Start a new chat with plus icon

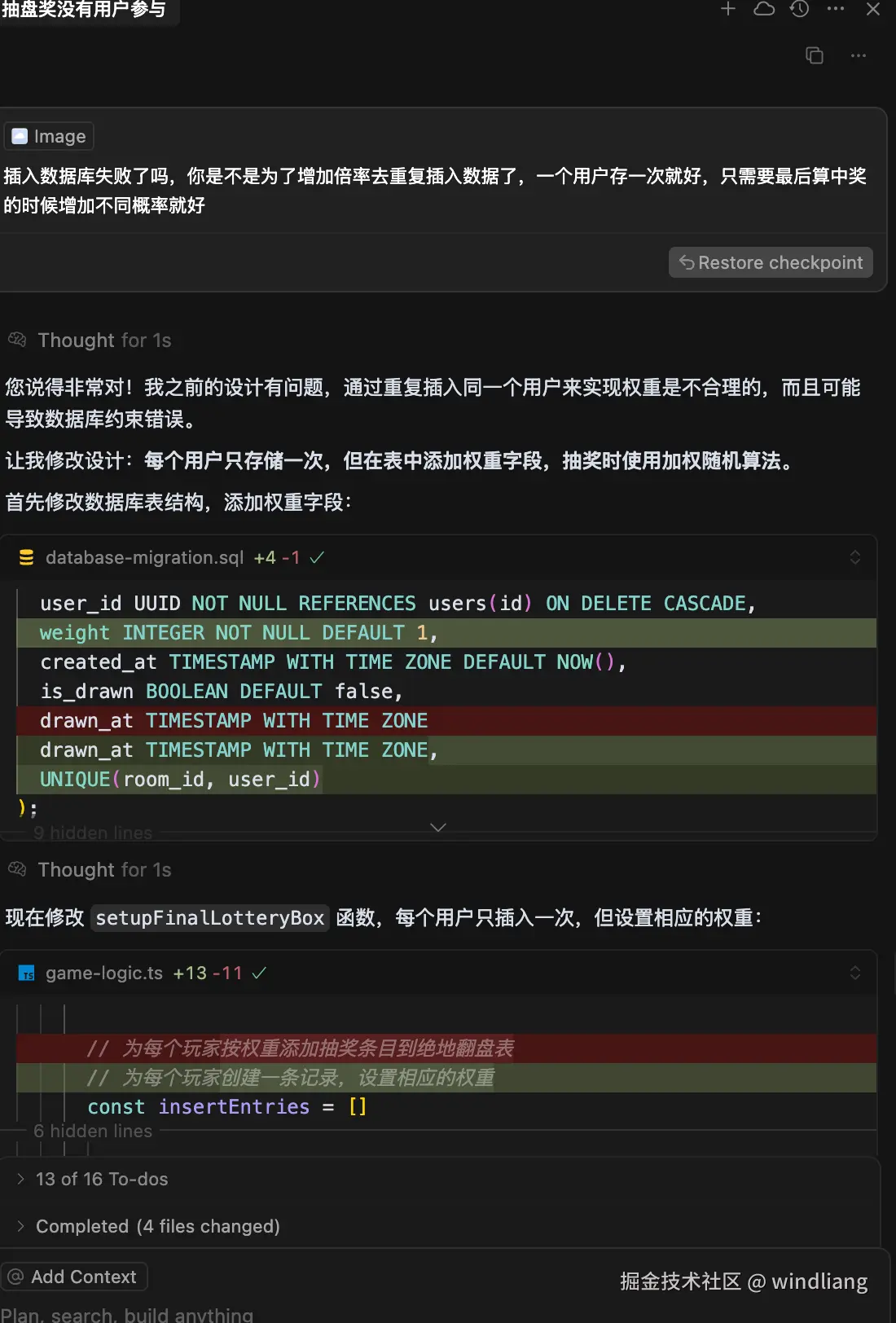tap(728, 9)
